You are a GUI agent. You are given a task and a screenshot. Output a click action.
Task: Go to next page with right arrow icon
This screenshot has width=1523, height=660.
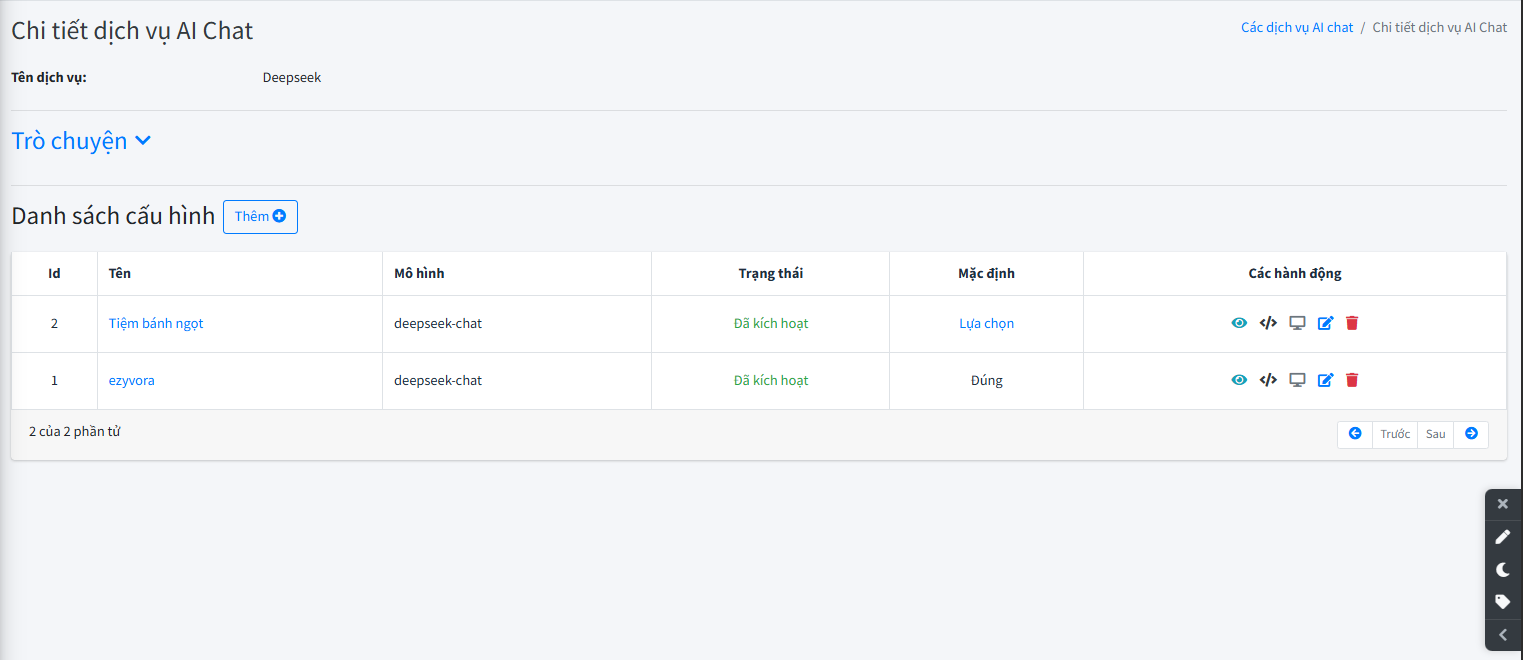tap(1471, 434)
